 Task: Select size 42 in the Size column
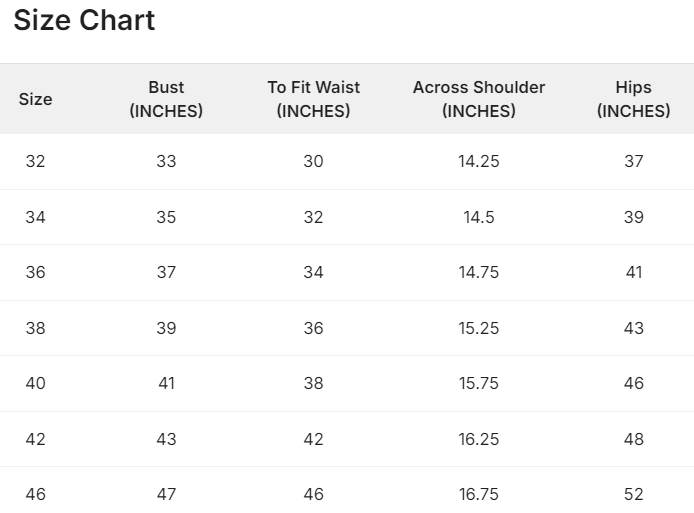(x=35, y=439)
